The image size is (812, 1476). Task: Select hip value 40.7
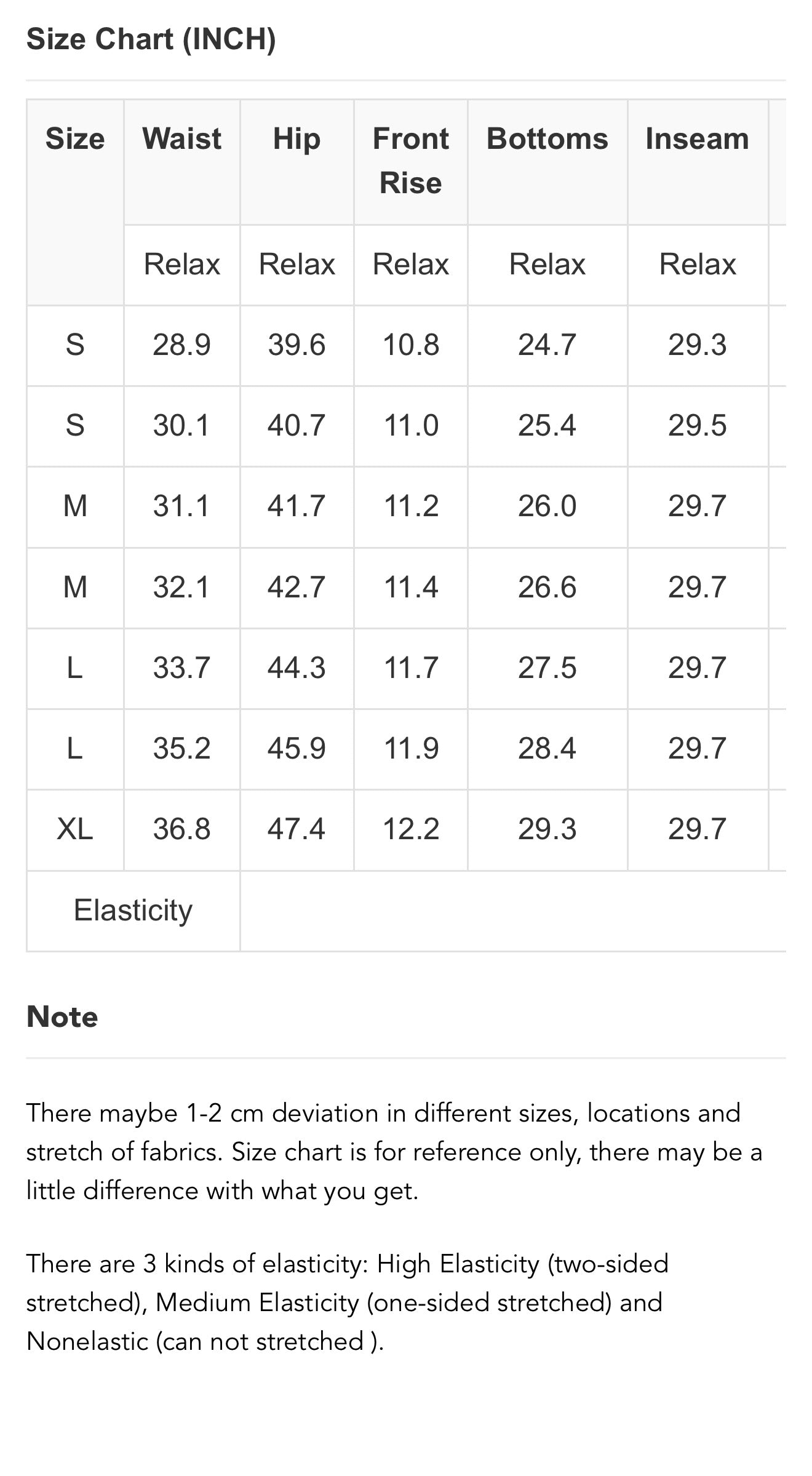[297, 425]
